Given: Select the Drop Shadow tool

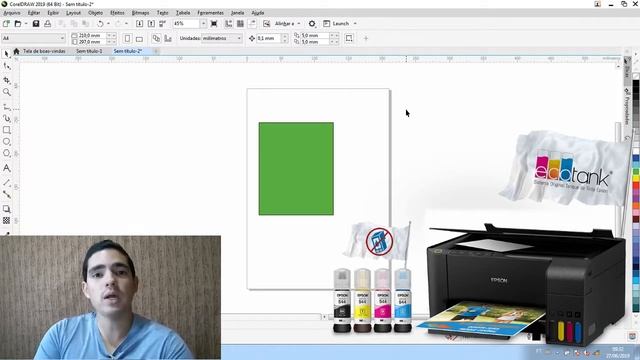Looking at the screenshot, I should tap(7, 209).
